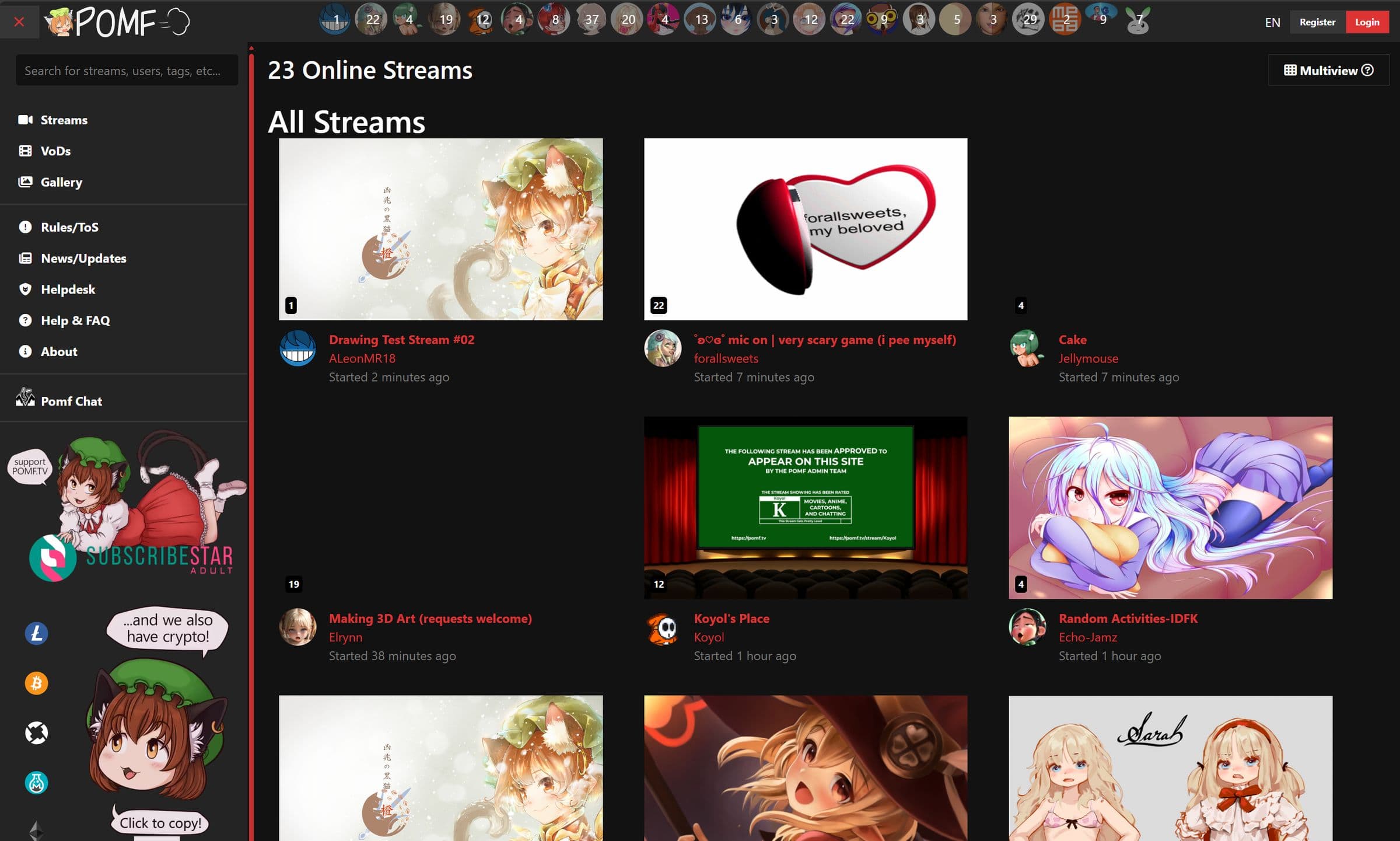The image size is (1400, 841).
Task: Click the question mark next to Multiview
Action: pos(1367,70)
